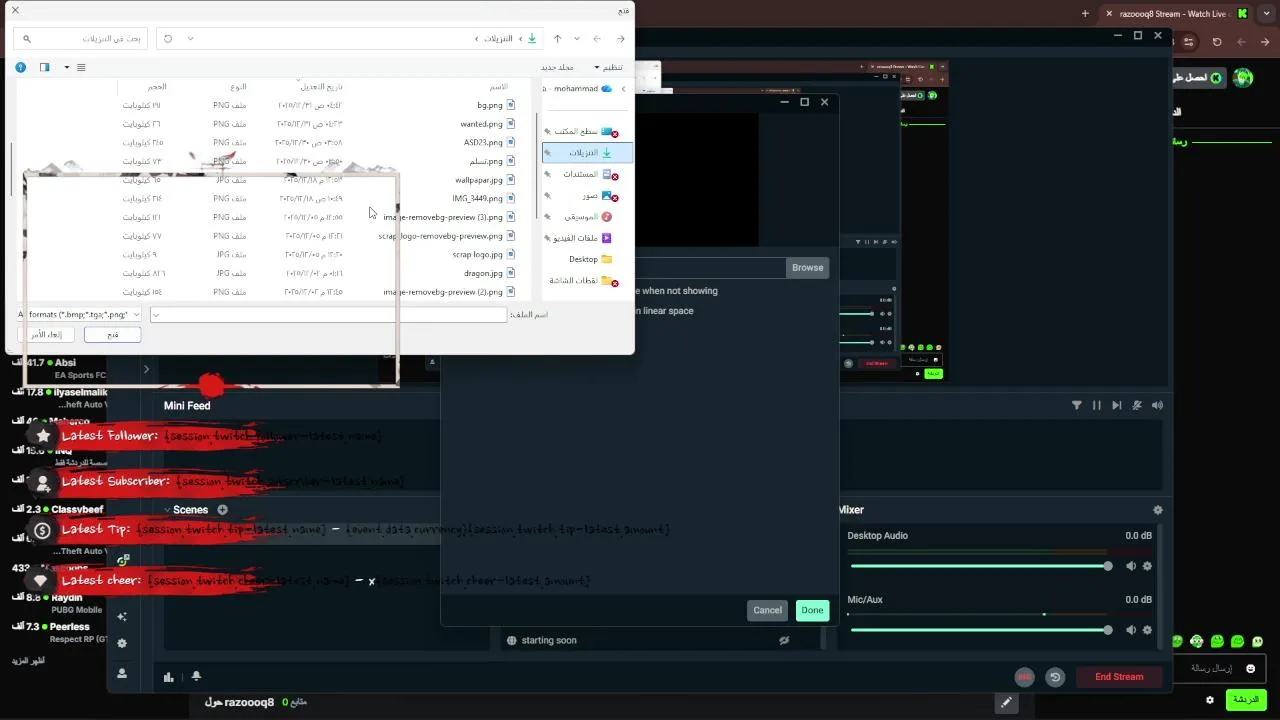This screenshot has height=720, width=1280.
Task: Open the file dialog help icon
Action: (20, 67)
